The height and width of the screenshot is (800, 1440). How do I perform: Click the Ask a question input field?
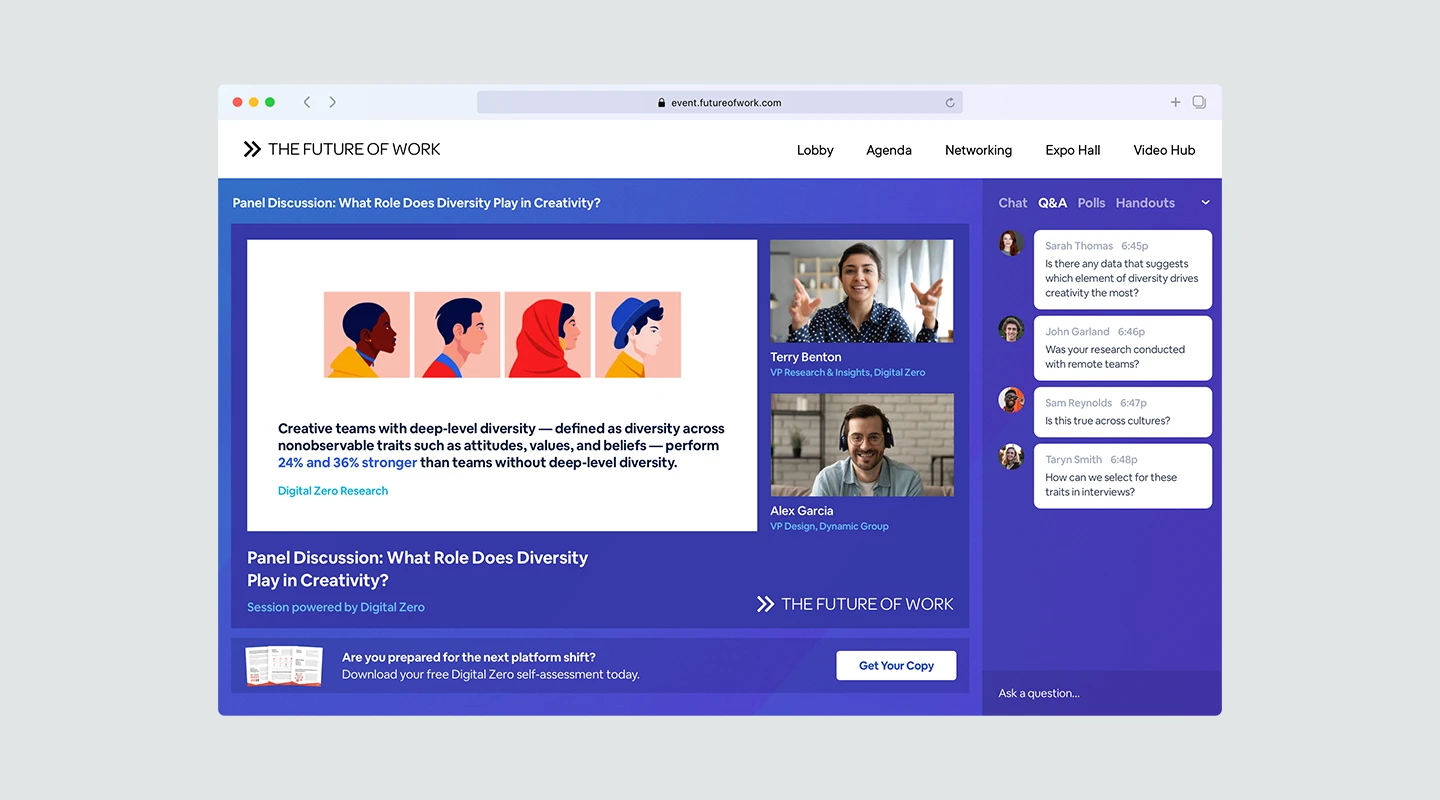pos(1100,693)
